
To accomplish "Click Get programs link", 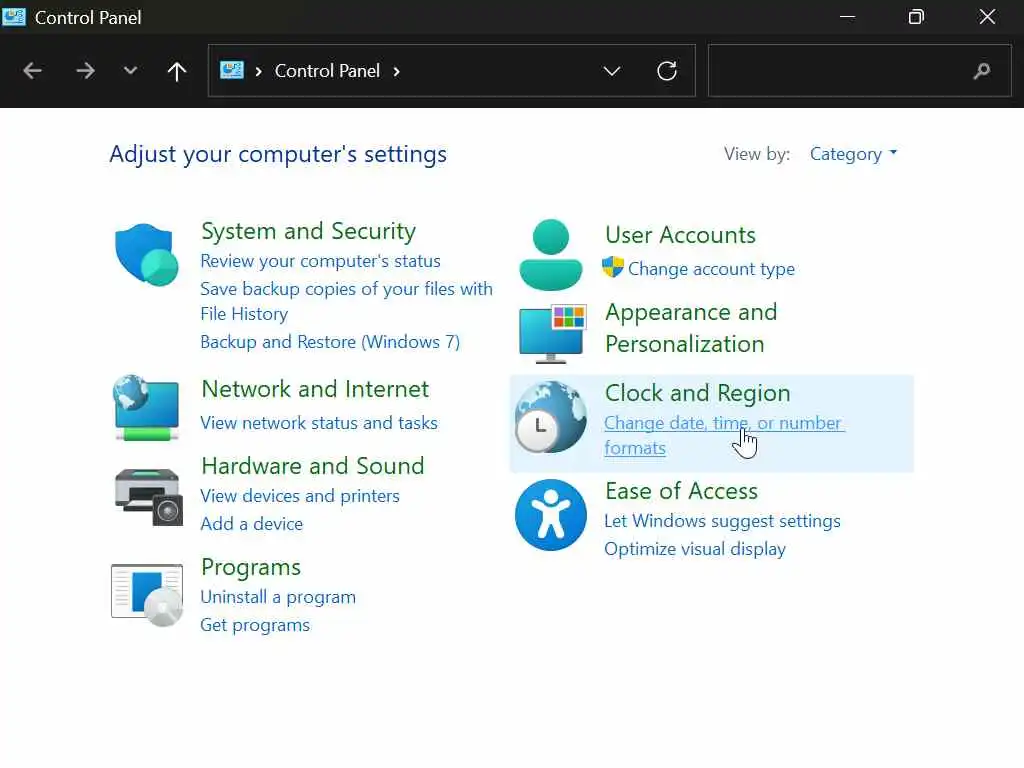I will [x=255, y=626].
